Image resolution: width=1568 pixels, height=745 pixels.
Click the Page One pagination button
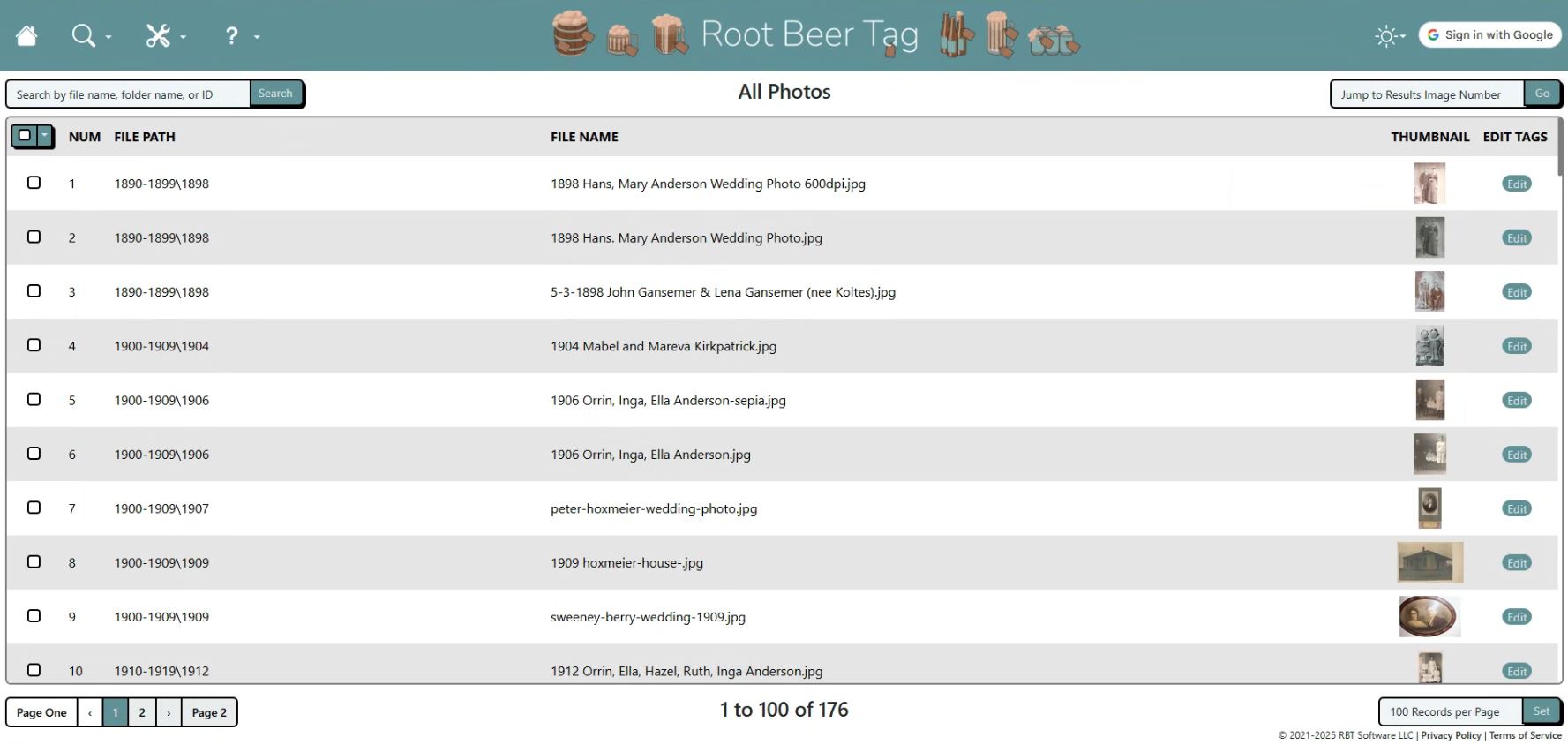(41, 712)
